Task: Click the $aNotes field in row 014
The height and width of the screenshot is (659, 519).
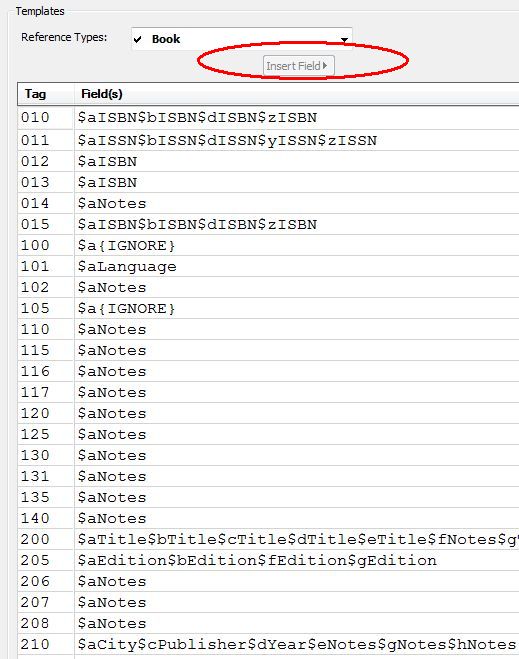Action: [112, 203]
